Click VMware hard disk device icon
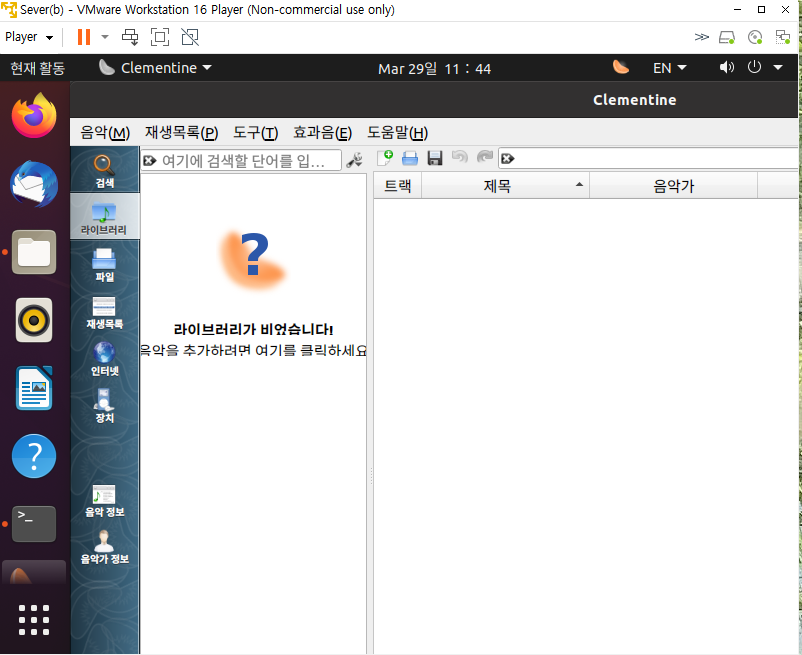 [x=727, y=37]
